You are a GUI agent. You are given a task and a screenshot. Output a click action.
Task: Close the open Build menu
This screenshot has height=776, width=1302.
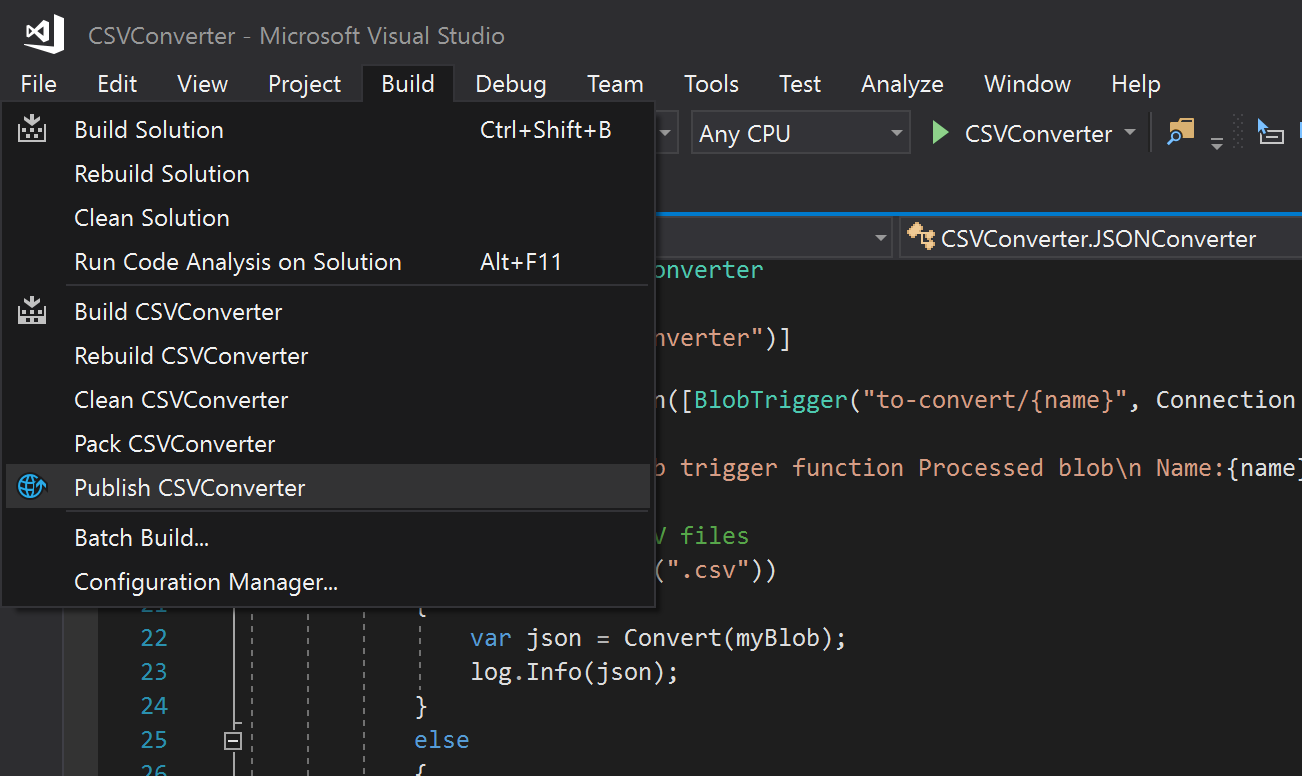click(408, 84)
